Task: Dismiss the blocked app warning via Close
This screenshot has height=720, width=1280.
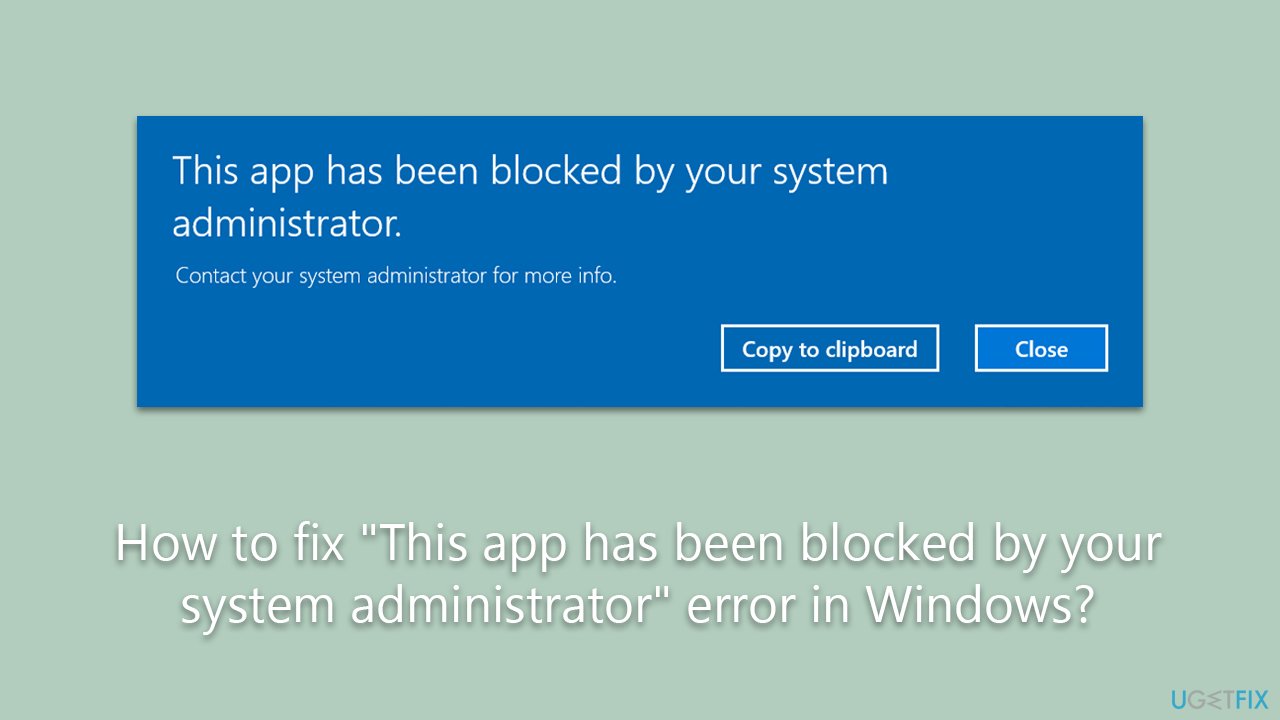Action: pyautogui.click(x=1041, y=348)
